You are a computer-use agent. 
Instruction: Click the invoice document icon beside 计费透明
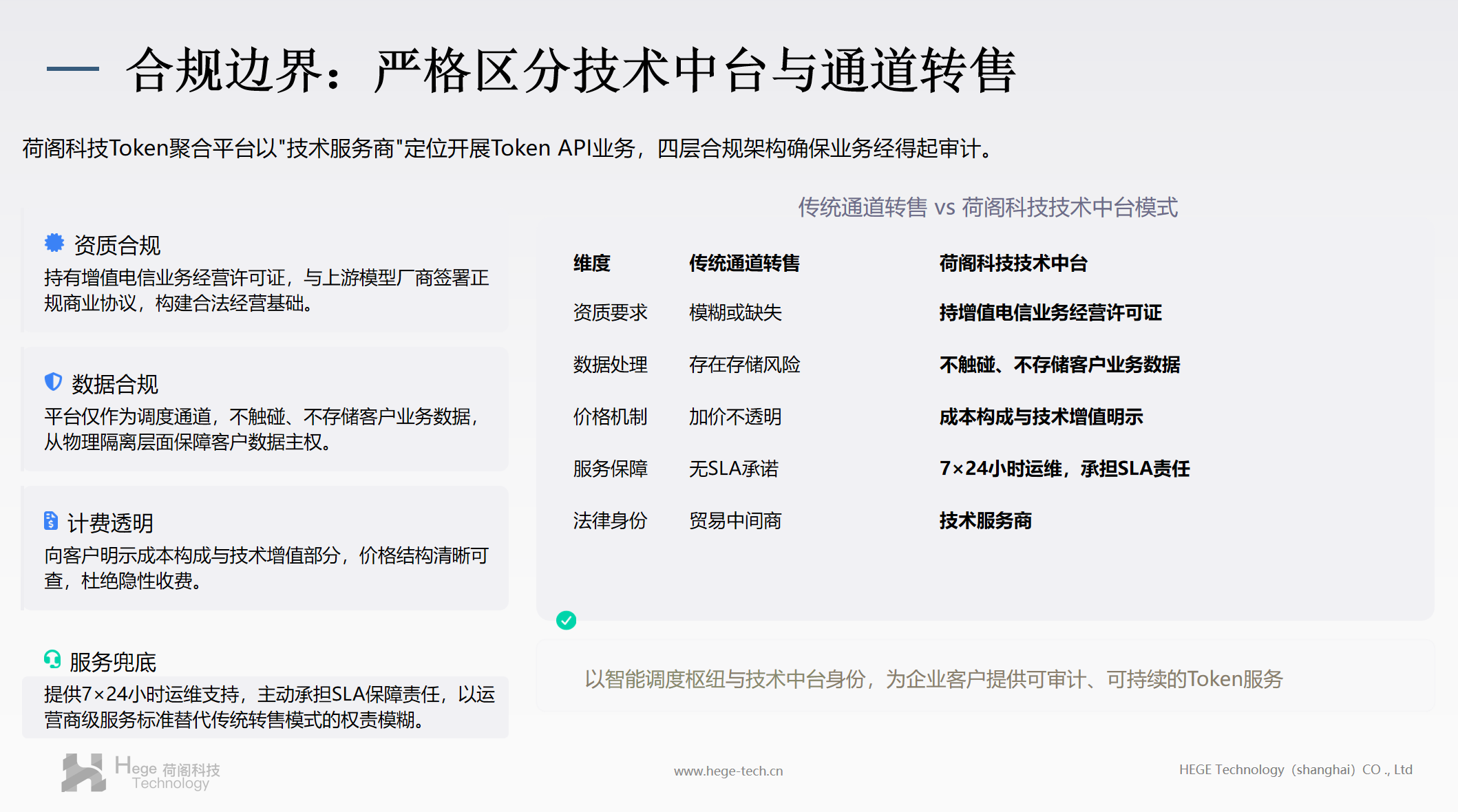tap(51, 521)
